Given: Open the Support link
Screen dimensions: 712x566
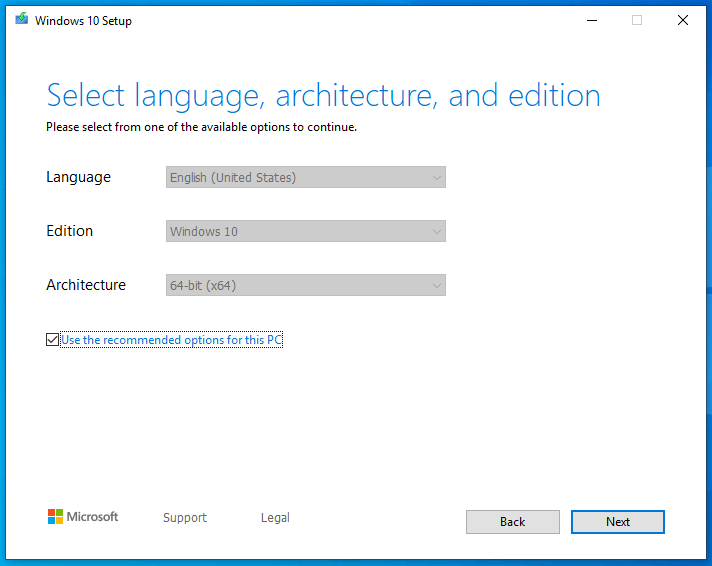Looking at the screenshot, I should (x=185, y=518).
